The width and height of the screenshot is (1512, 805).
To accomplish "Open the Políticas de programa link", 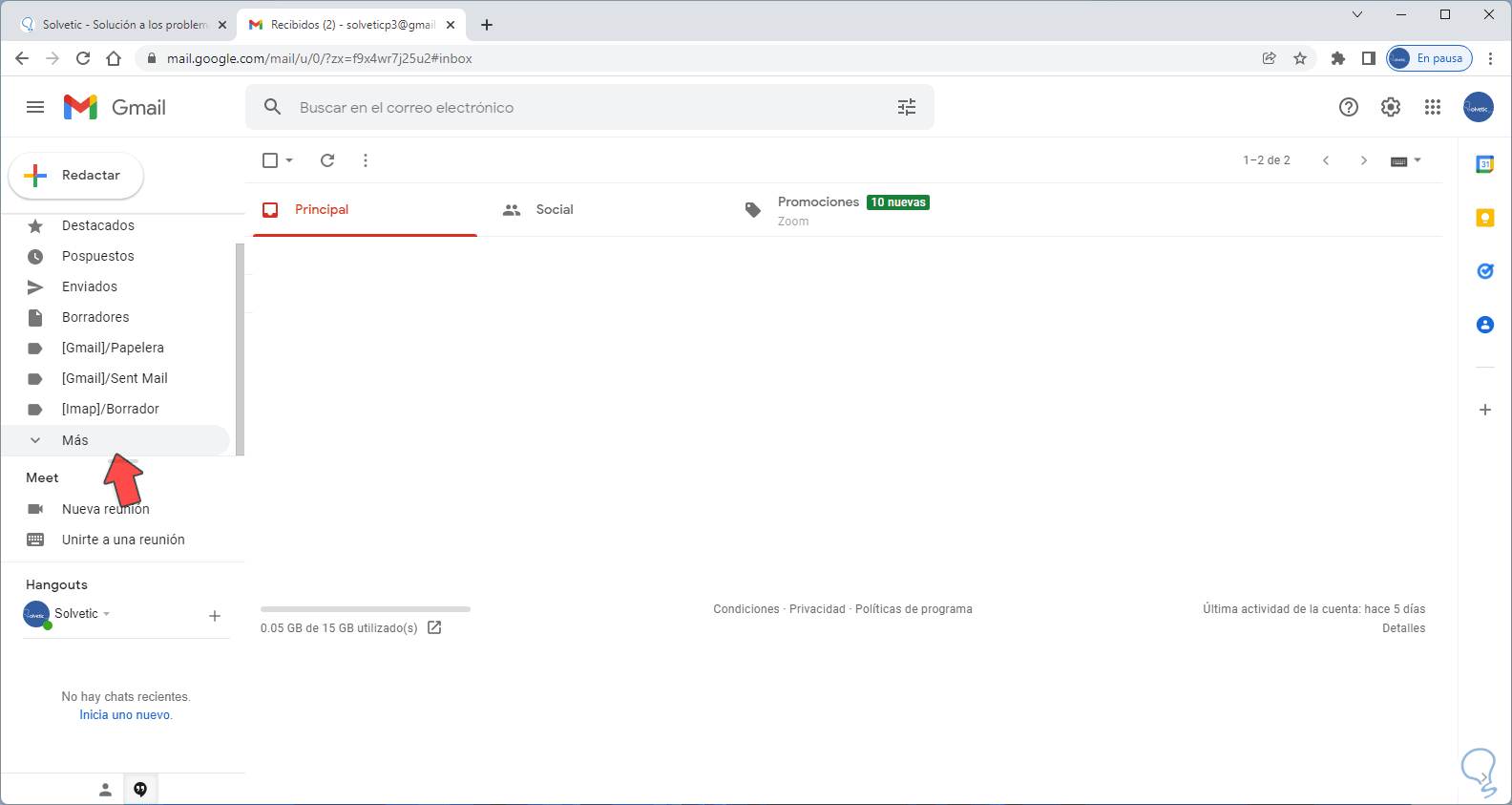I will click(913, 609).
